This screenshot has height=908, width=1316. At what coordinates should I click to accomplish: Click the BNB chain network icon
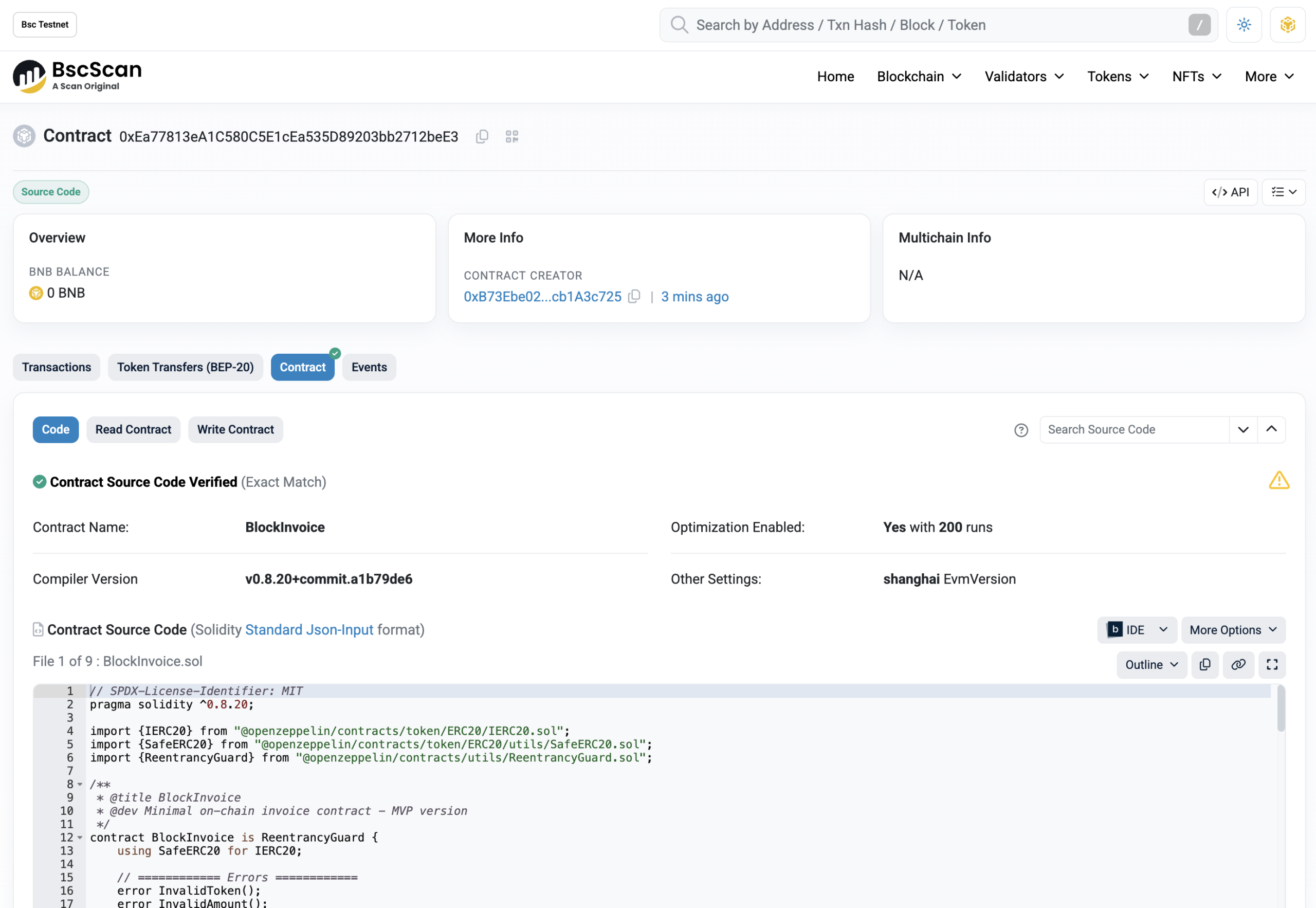(1288, 25)
